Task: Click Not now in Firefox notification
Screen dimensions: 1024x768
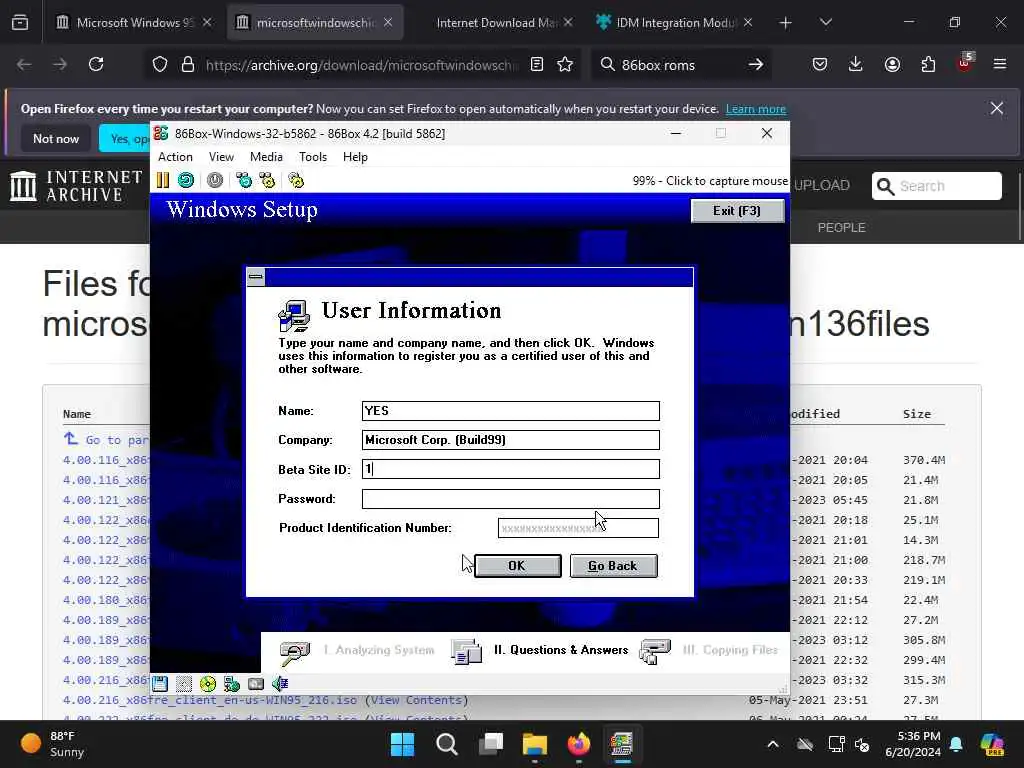Action: pyautogui.click(x=56, y=138)
